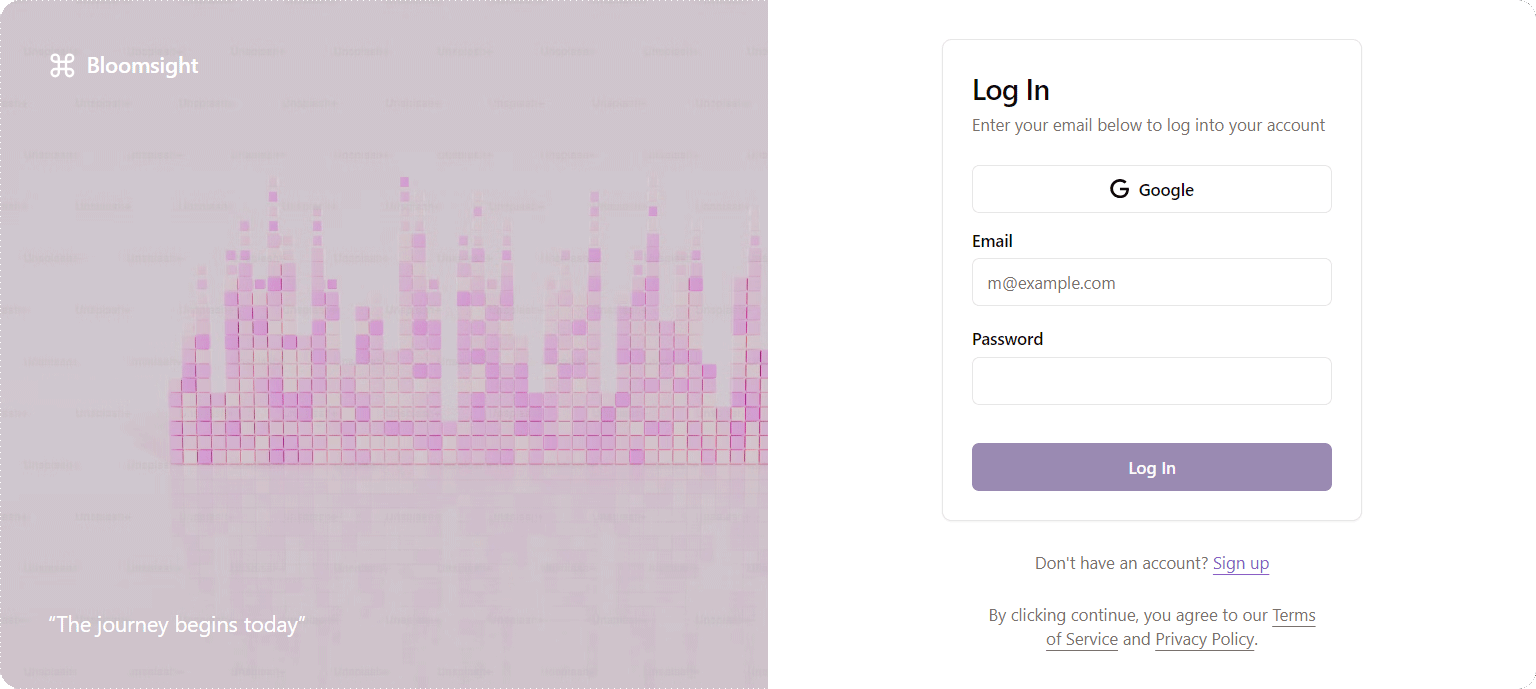
Task: Focus the Email input field
Action: [1152, 282]
